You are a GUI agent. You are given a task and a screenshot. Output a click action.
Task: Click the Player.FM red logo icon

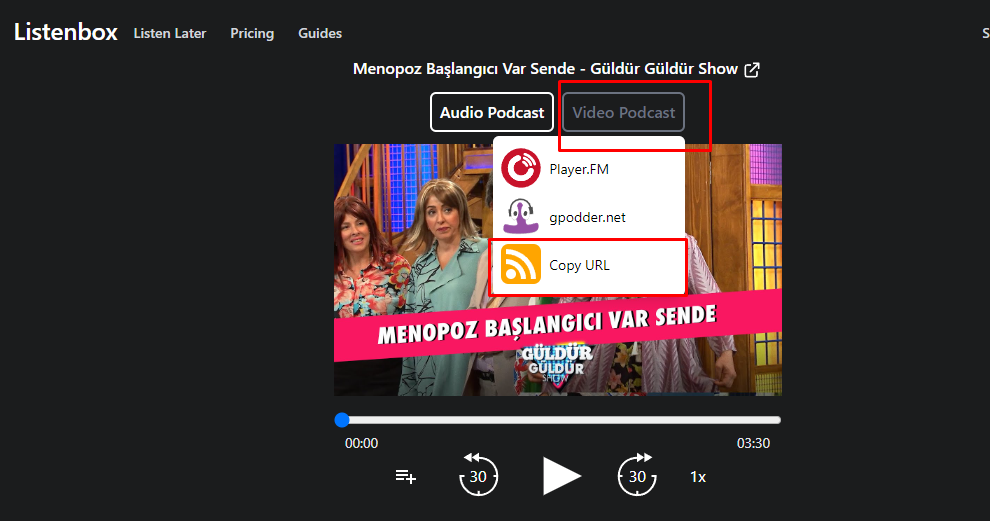[521, 169]
